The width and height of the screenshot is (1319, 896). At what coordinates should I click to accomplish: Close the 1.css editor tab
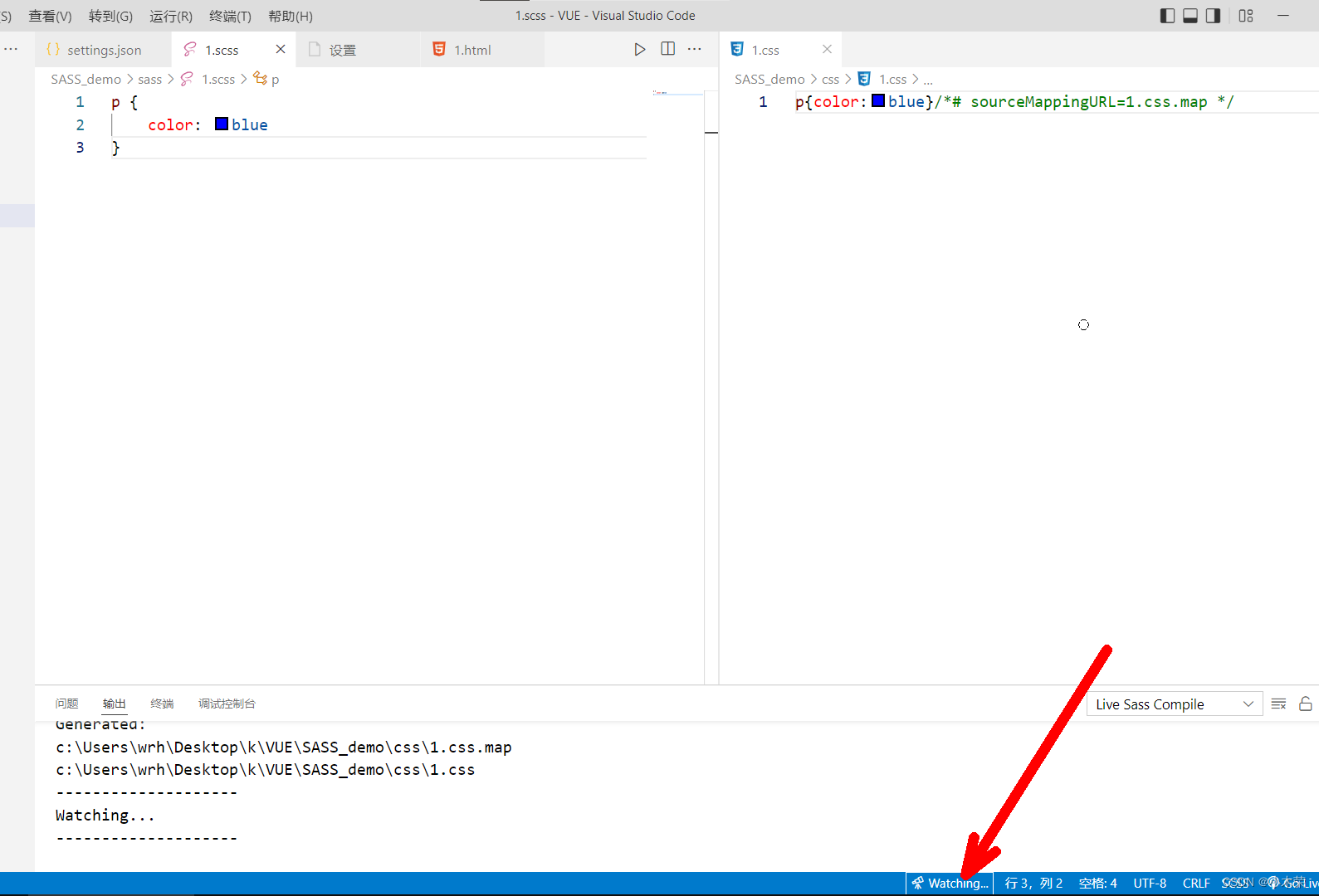coord(827,49)
